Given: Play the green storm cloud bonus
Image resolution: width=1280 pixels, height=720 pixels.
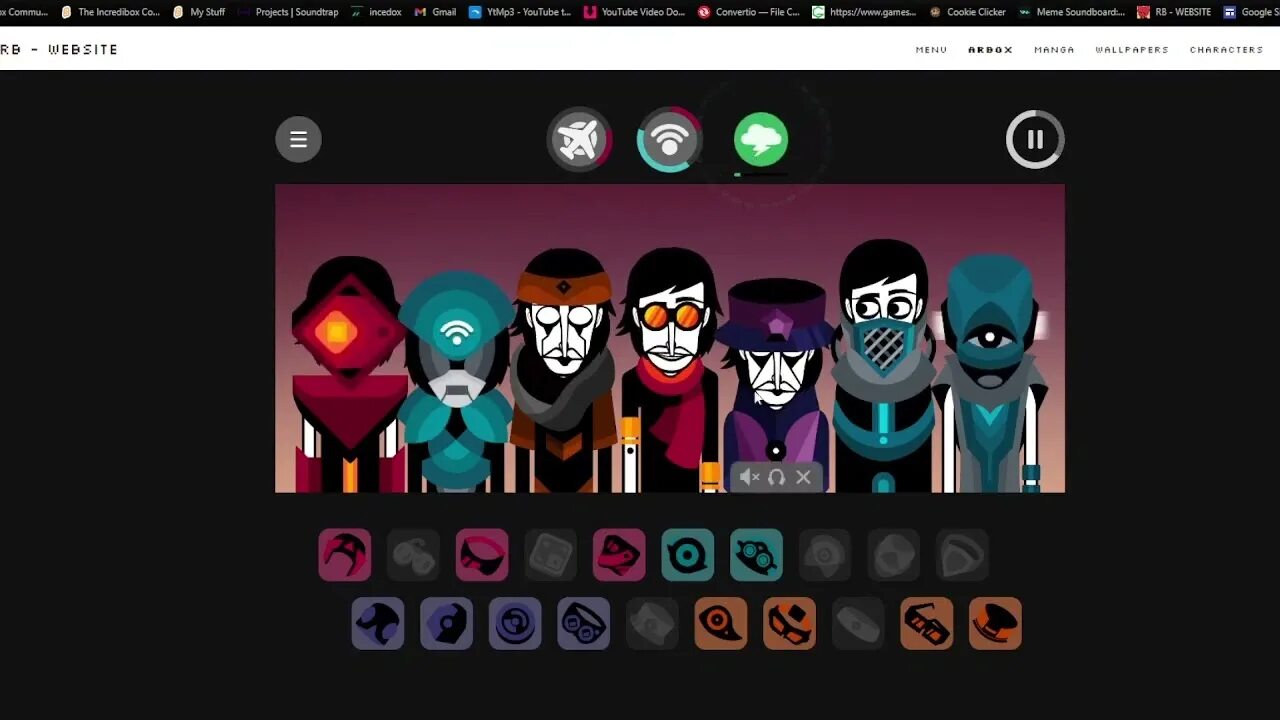Looking at the screenshot, I should (761, 139).
